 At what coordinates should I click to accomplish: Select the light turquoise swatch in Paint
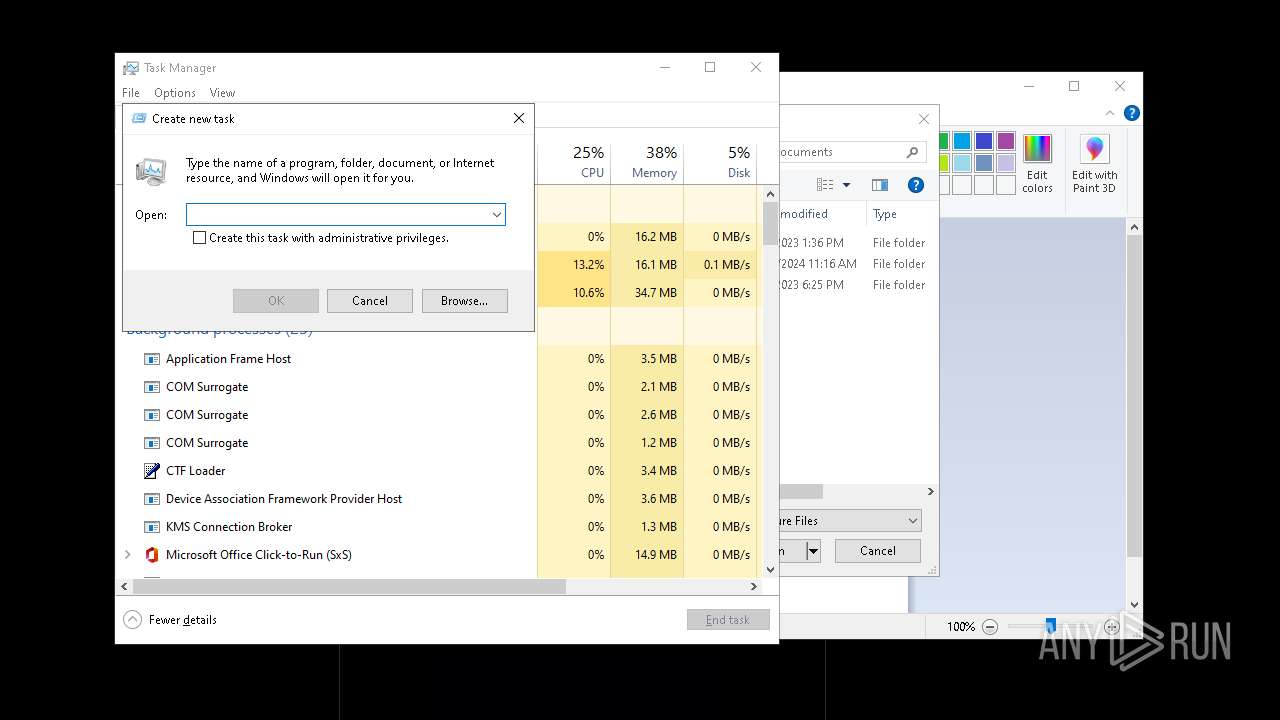point(962,163)
